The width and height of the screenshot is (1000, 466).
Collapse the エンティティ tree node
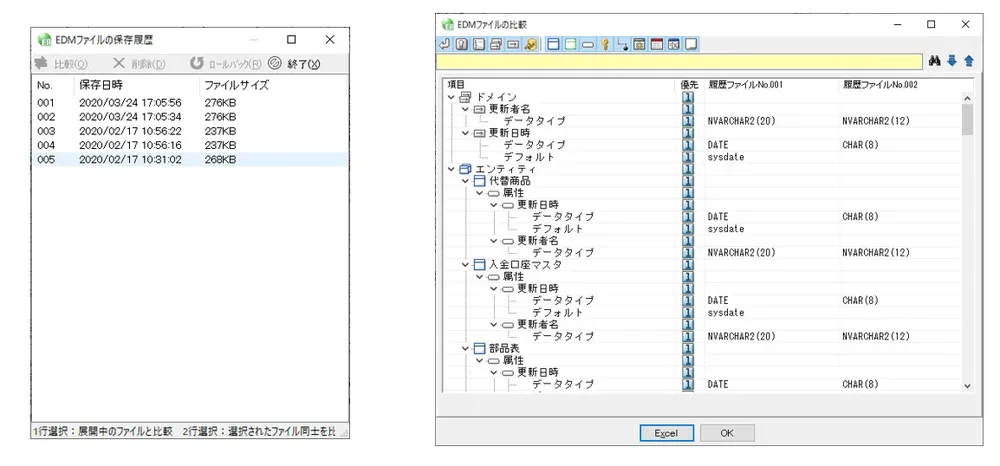tap(452, 169)
